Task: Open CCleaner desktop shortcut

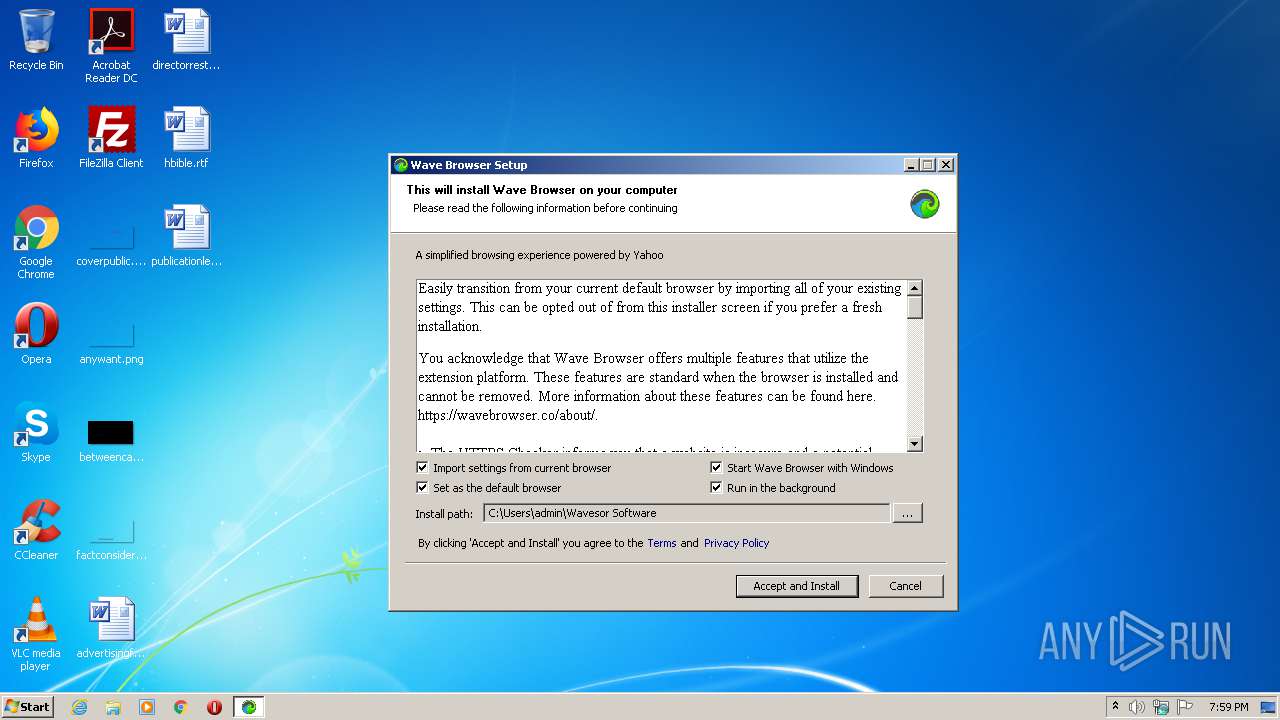Action: pos(36,530)
